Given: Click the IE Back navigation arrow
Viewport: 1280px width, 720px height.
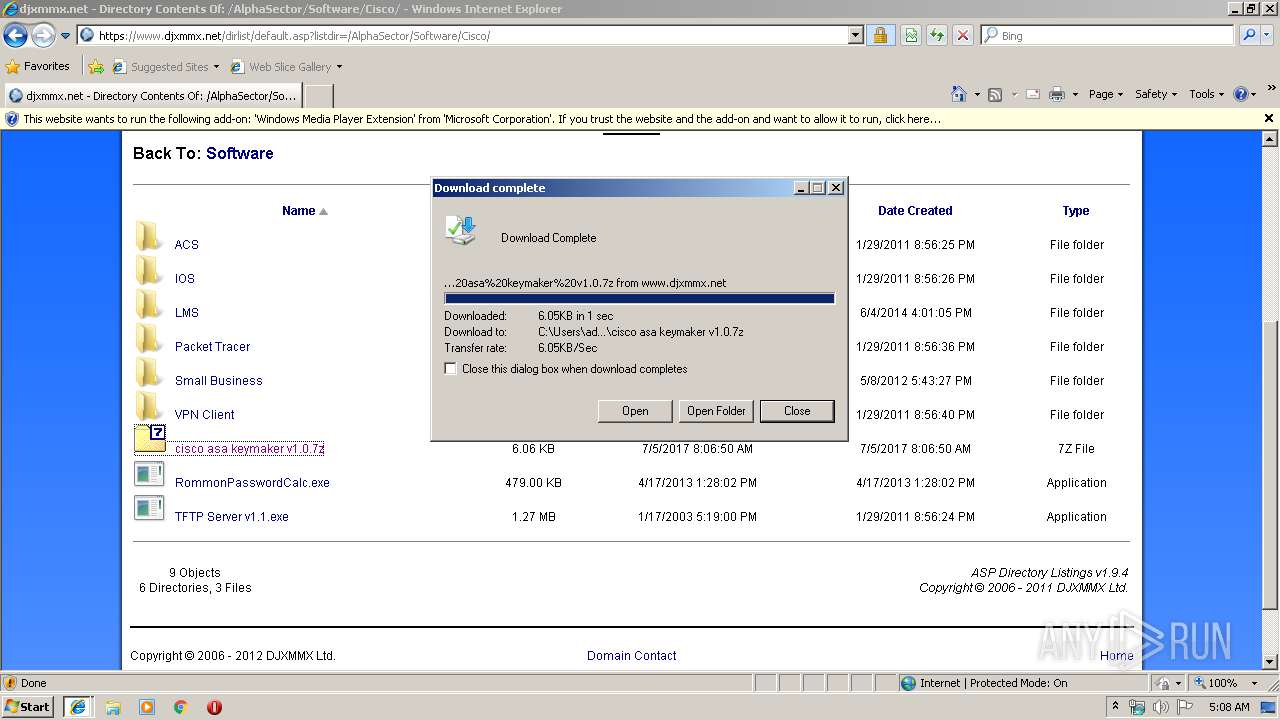Looking at the screenshot, I should 15,36.
